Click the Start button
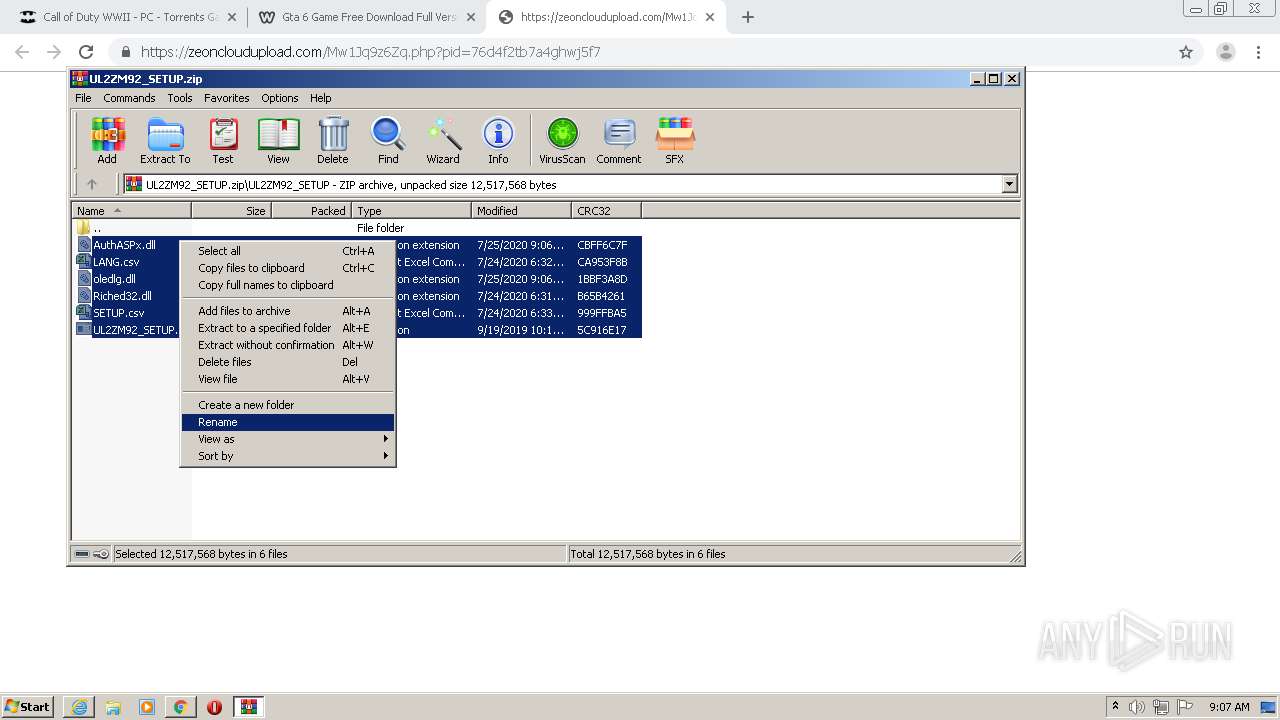This screenshot has height=720, width=1280. point(28,707)
